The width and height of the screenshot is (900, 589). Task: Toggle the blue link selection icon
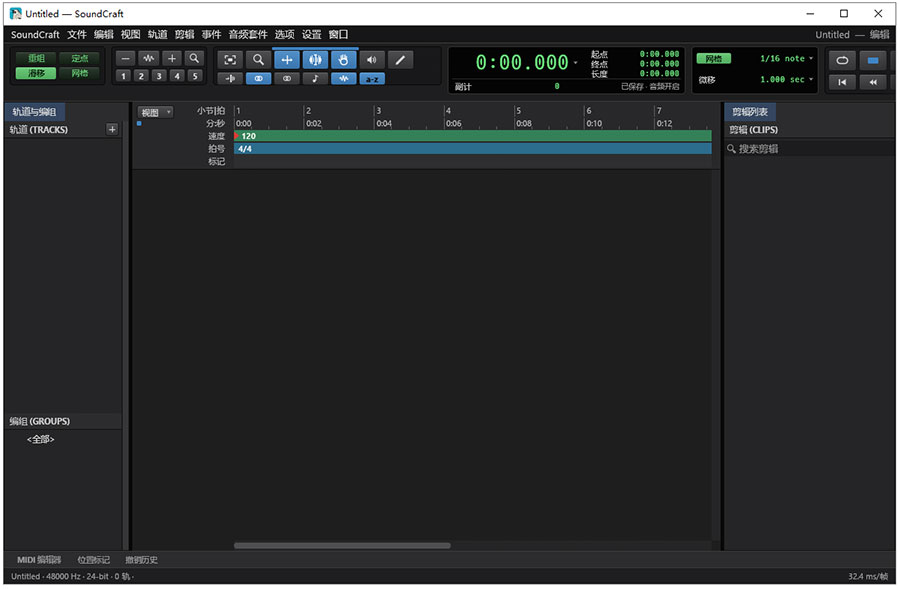[258, 79]
